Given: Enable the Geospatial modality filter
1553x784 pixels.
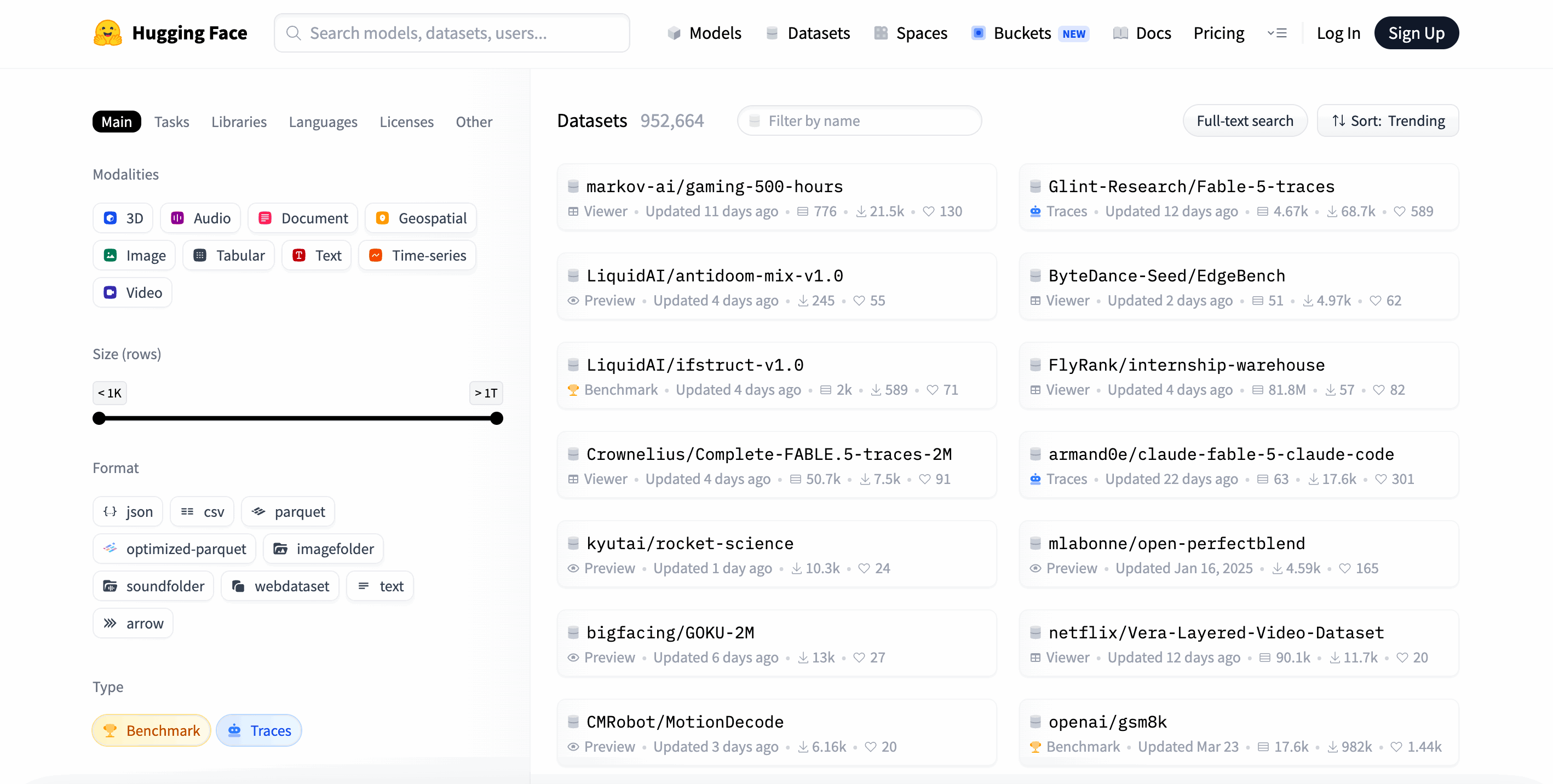Looking at the screenshot, I should 421,218.
